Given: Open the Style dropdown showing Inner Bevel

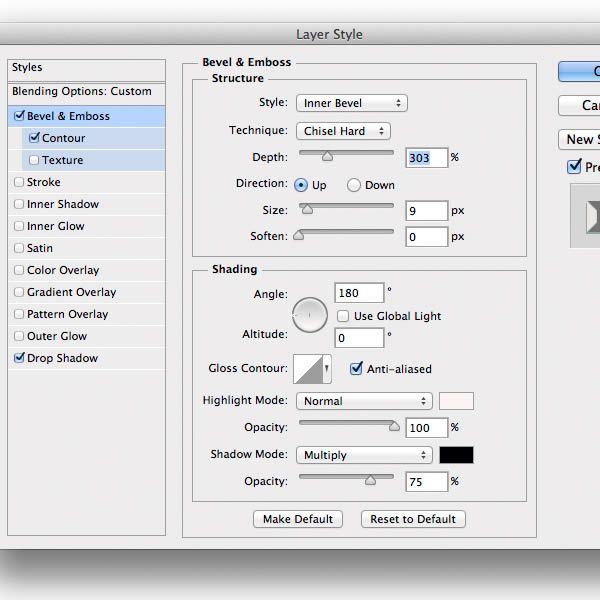Looking at the screenshot, I should click(x=352, y=103).
